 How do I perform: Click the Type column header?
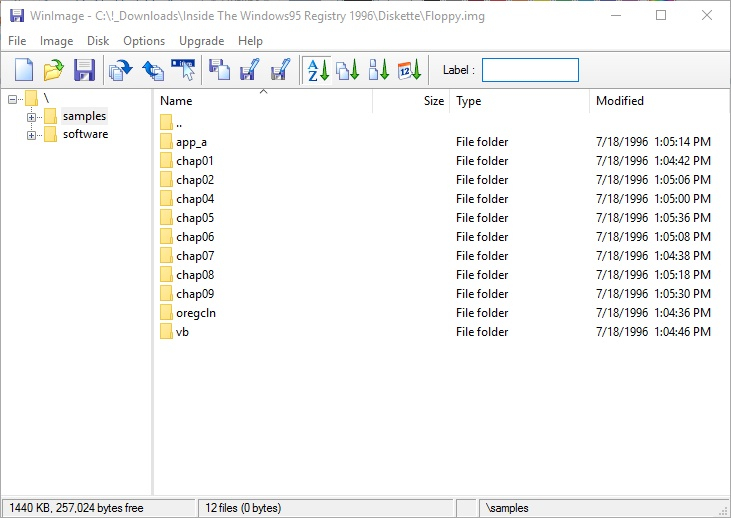click(520, 101)
